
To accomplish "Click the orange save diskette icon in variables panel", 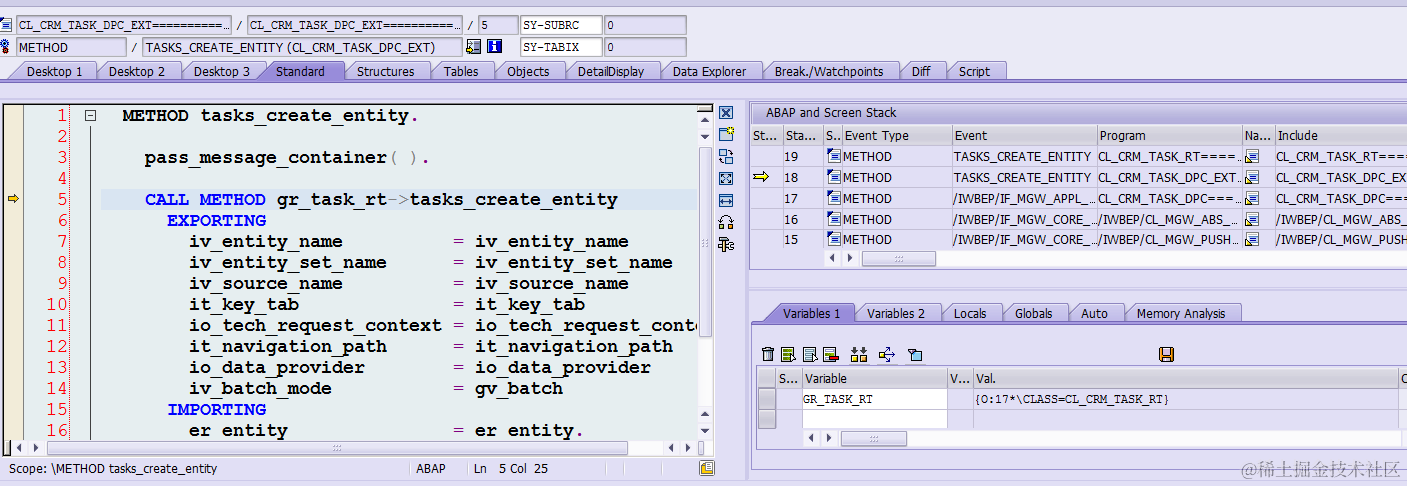I will [x=1166, y=354].
